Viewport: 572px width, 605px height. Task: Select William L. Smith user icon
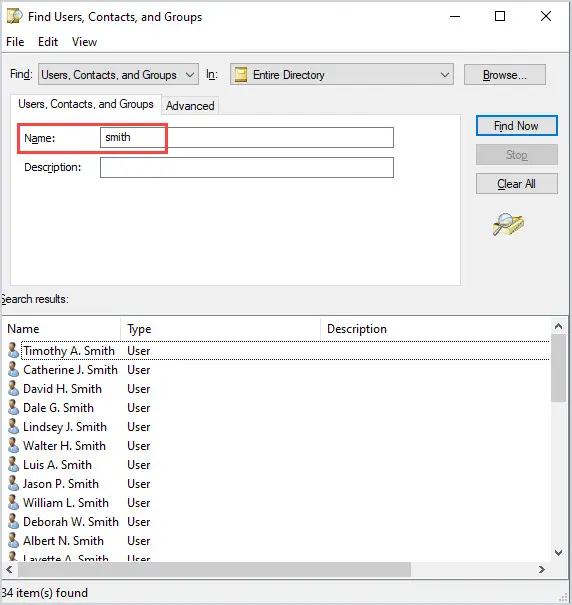tap(13, 502)
